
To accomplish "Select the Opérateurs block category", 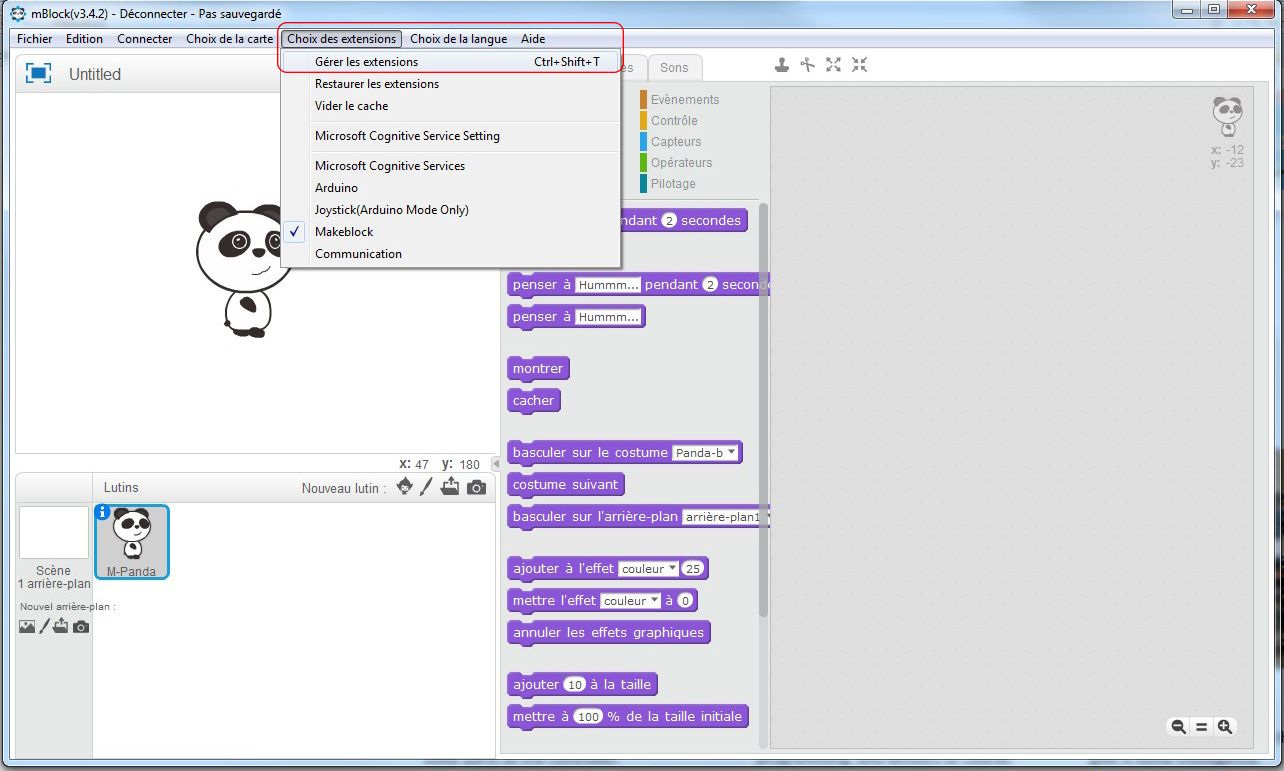I will (681, 163).
